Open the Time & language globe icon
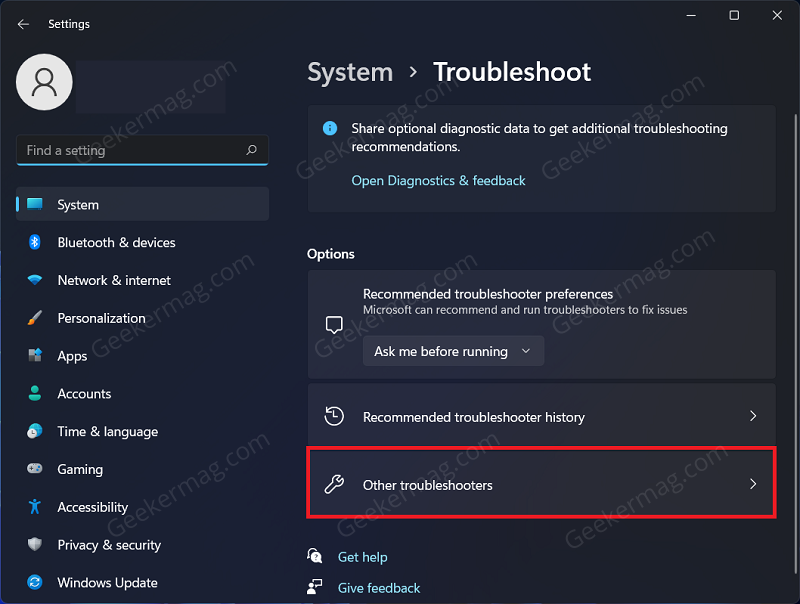 coord(35,431)
